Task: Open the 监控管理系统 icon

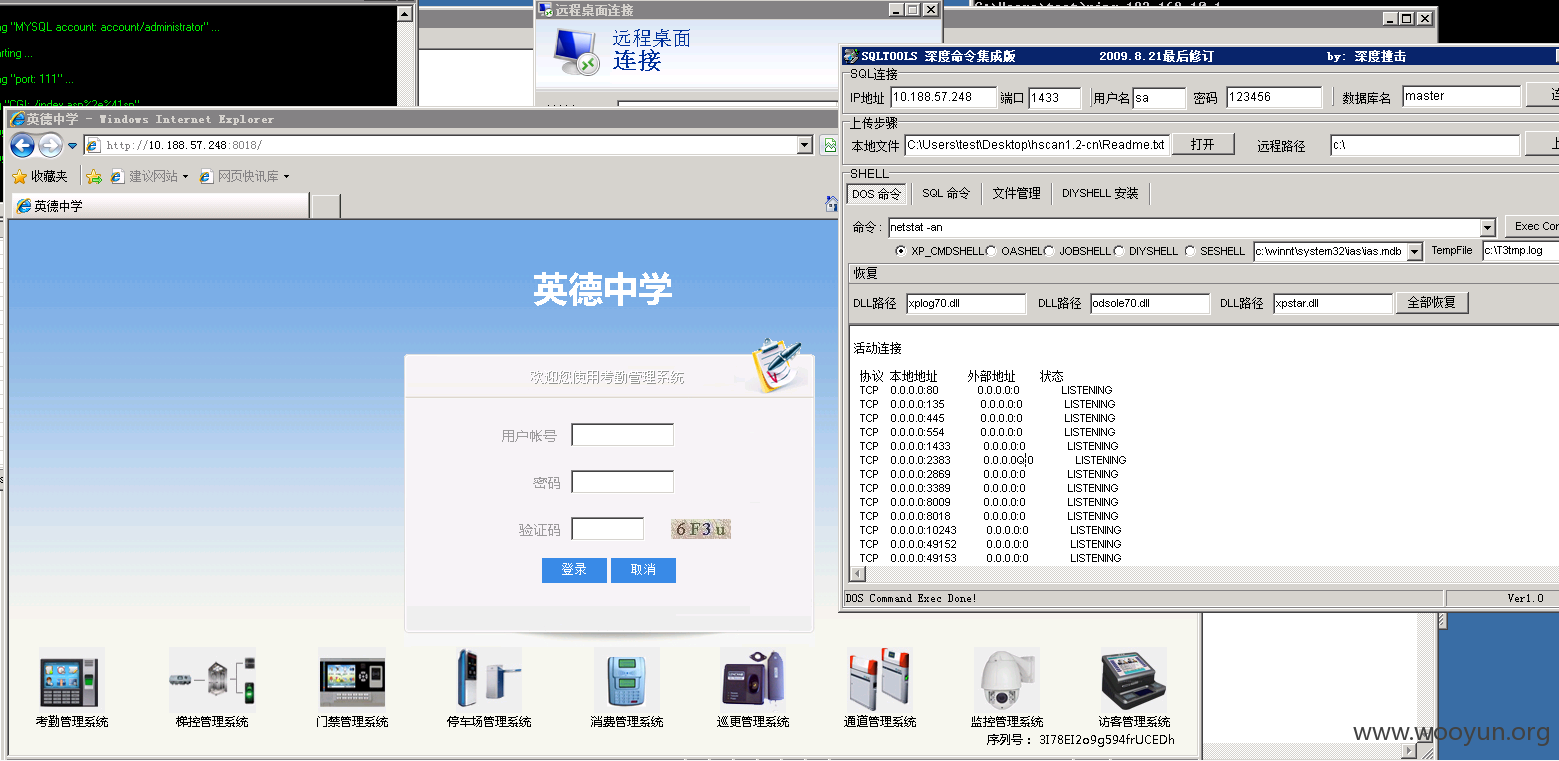Action: pos(1007,679)
